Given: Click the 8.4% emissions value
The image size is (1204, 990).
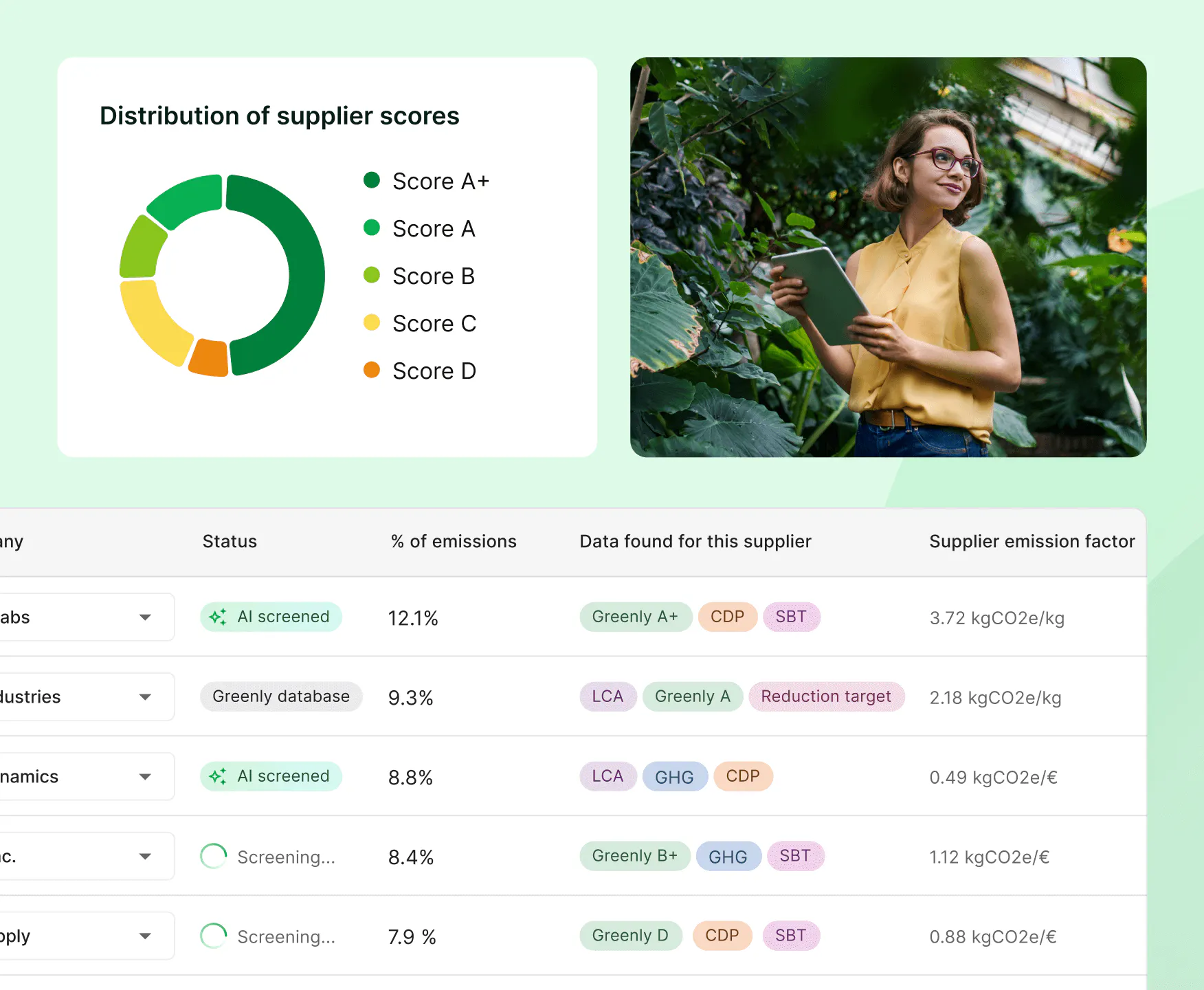Looking at the screenshot, I should click(x=411, y=857).
